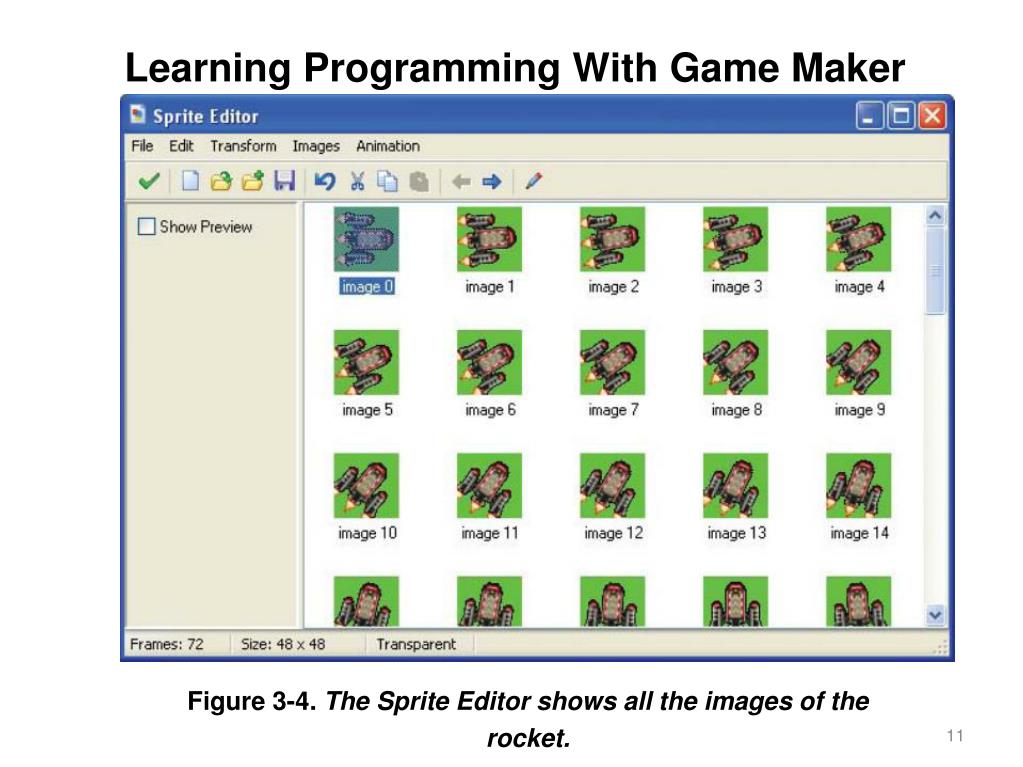Click the highlighted 'image 0' label
Viewport: 1023px width, 767px height.
point(367,287)
